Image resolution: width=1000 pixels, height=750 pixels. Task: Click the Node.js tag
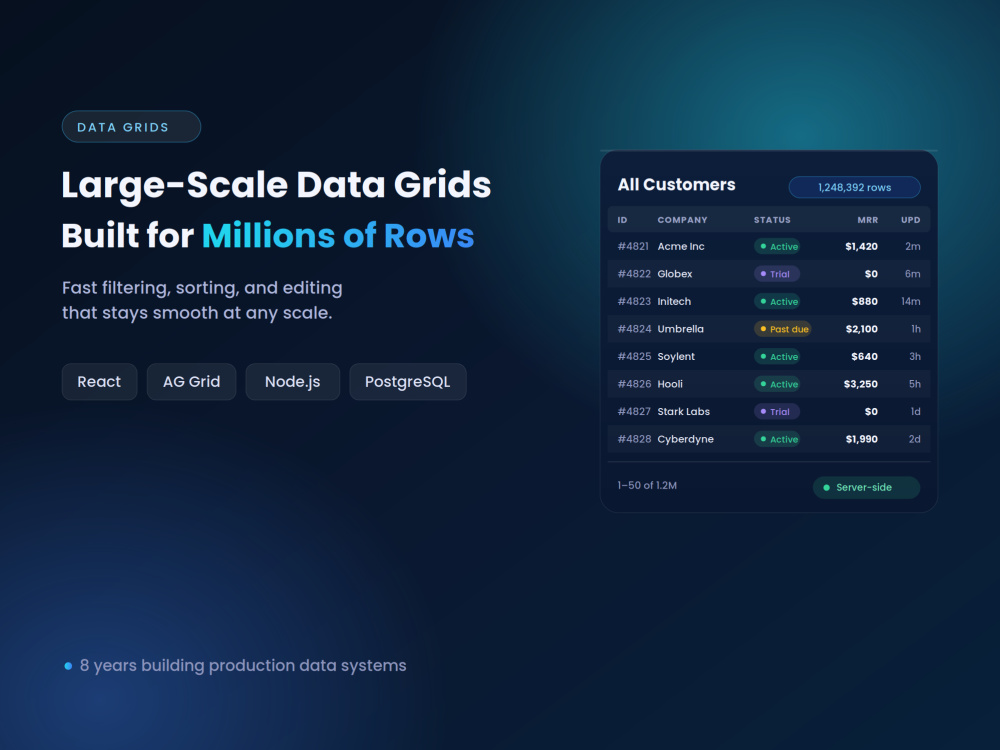[x=293, y=382]
